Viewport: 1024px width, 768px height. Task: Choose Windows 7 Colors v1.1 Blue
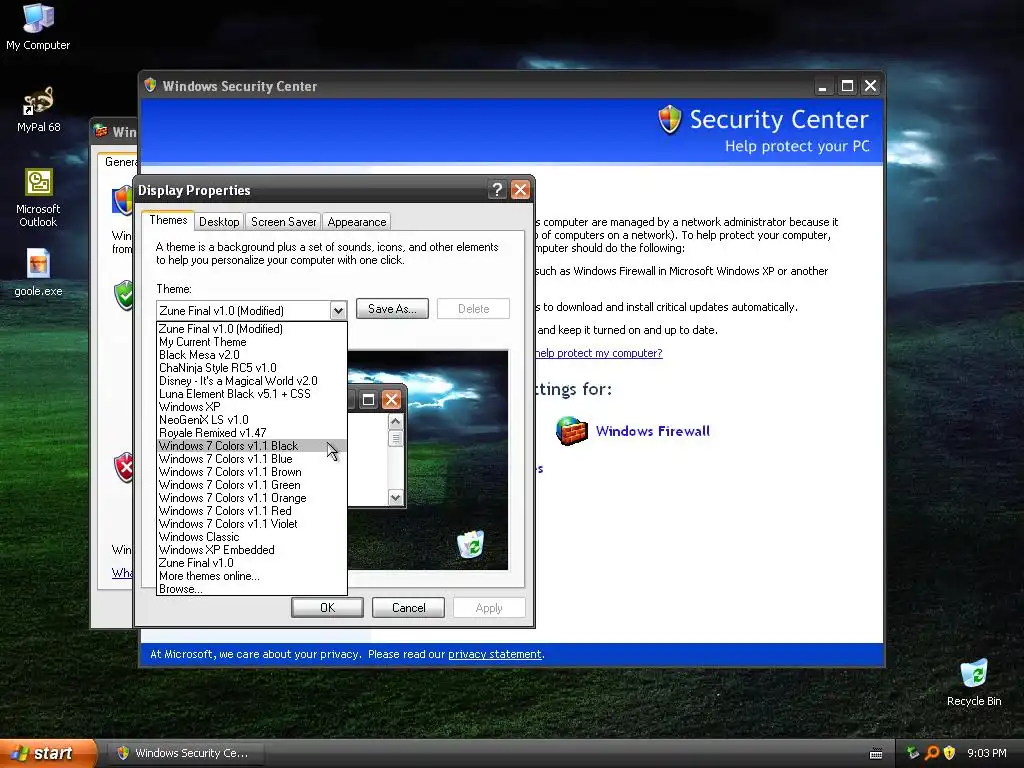point(251,459)
